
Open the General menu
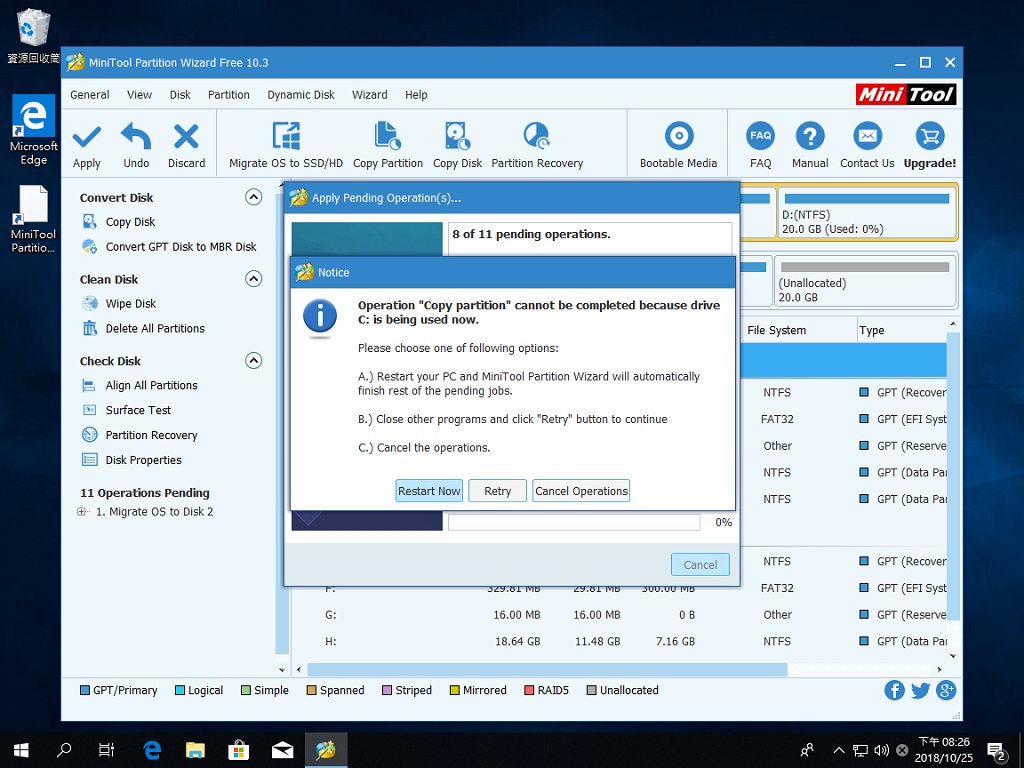89,95
